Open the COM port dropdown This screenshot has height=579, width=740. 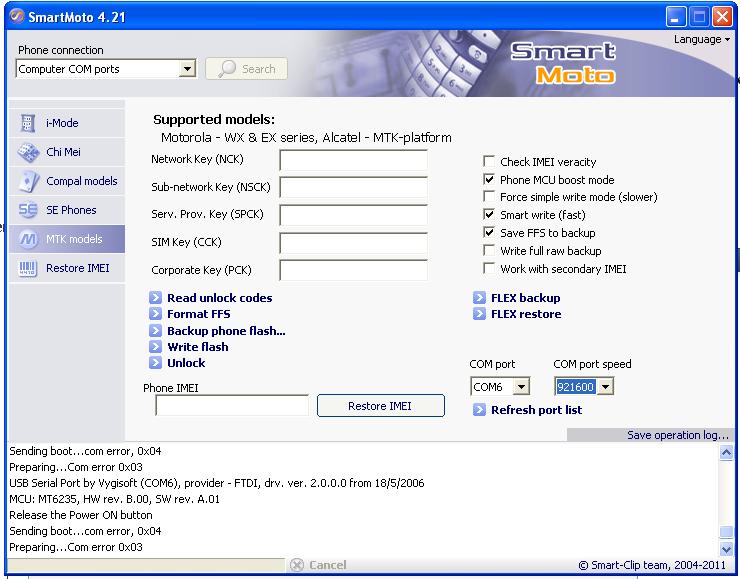coord(521,387)
